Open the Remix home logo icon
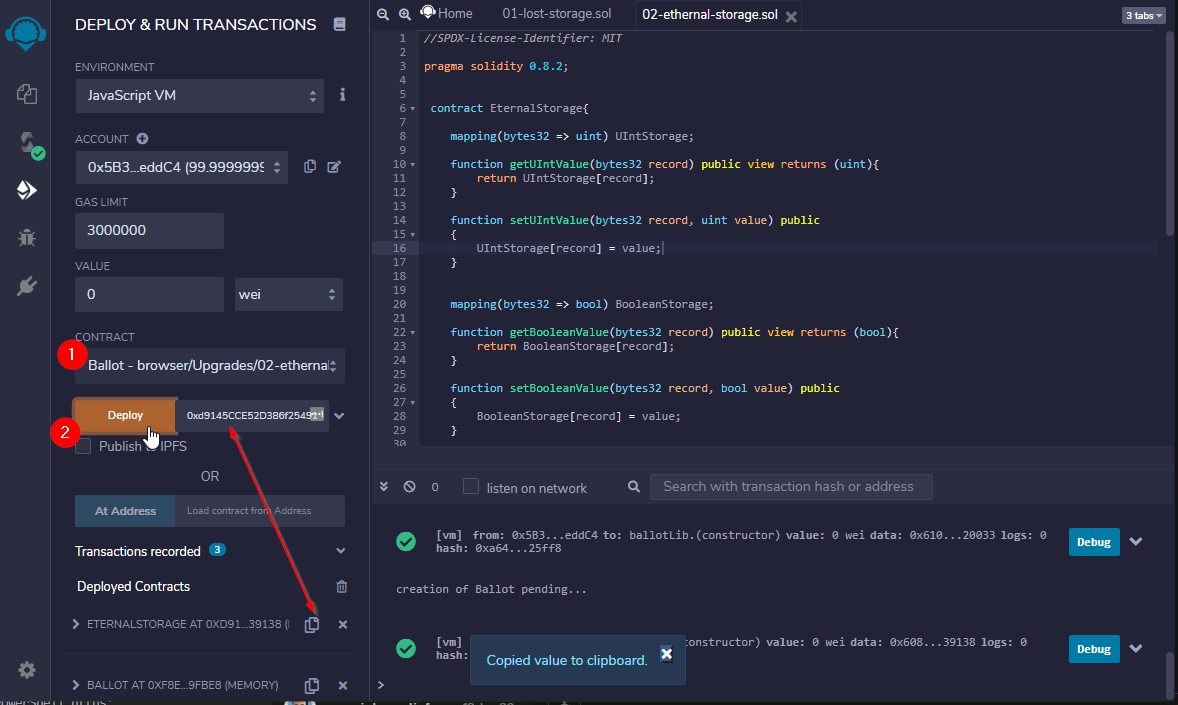Viewport: 1178px width, 705px height. (26, 34)
